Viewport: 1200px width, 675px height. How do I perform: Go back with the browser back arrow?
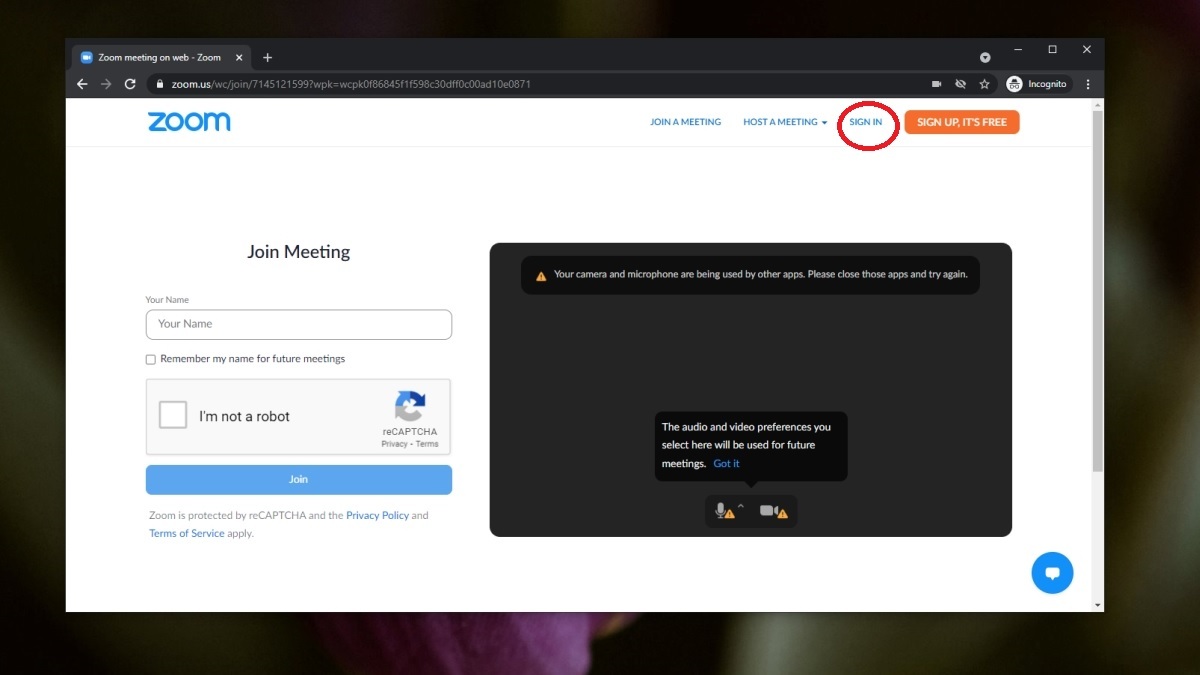(x=82, y=84)
